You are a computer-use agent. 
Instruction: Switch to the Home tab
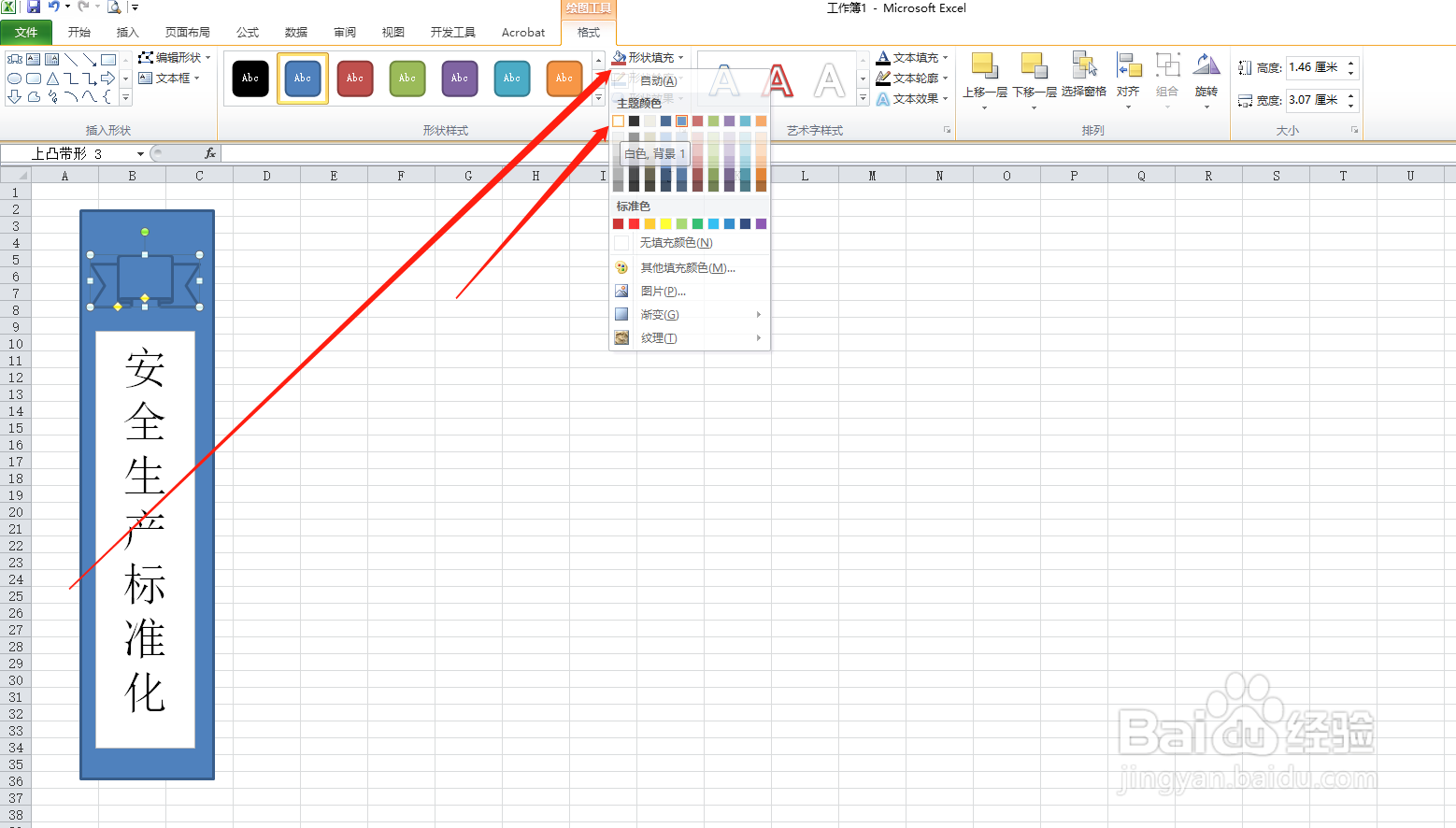79,33
